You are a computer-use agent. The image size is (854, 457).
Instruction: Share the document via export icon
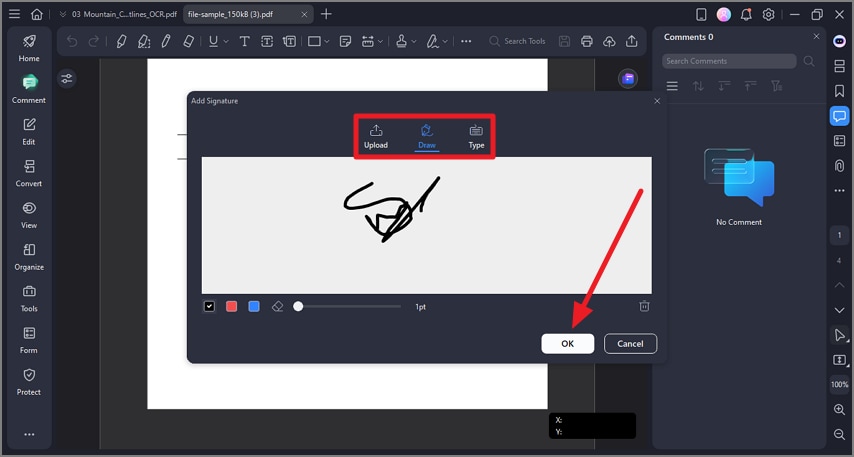point(631,41)
